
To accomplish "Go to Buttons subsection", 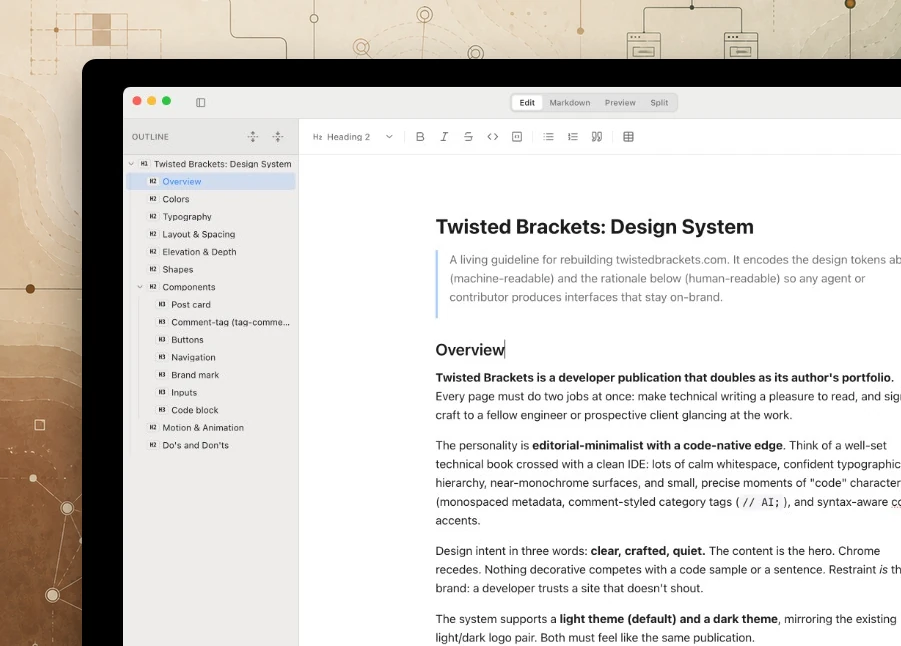I will [211, 340].
